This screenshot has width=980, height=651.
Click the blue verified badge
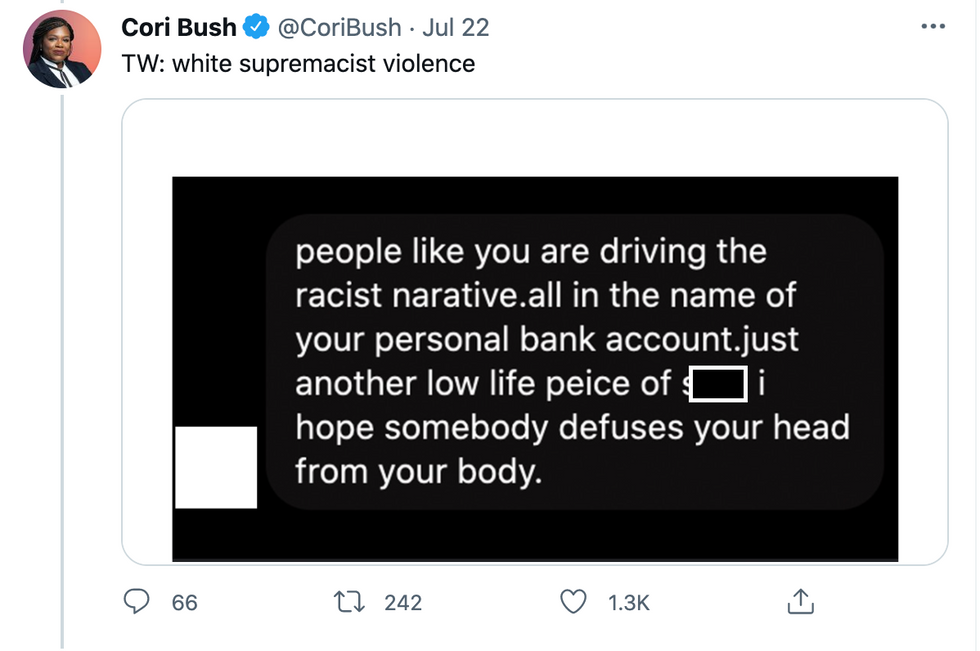click(x=255, y=27)
